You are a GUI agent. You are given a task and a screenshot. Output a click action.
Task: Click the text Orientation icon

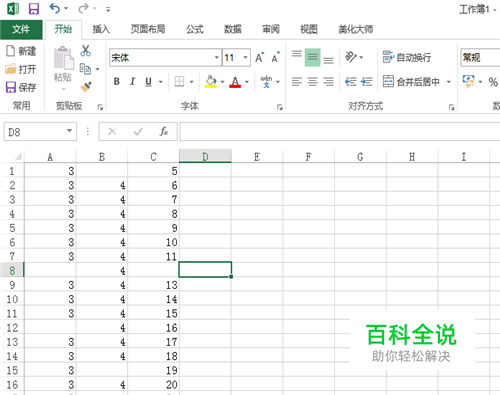point(351,57)
